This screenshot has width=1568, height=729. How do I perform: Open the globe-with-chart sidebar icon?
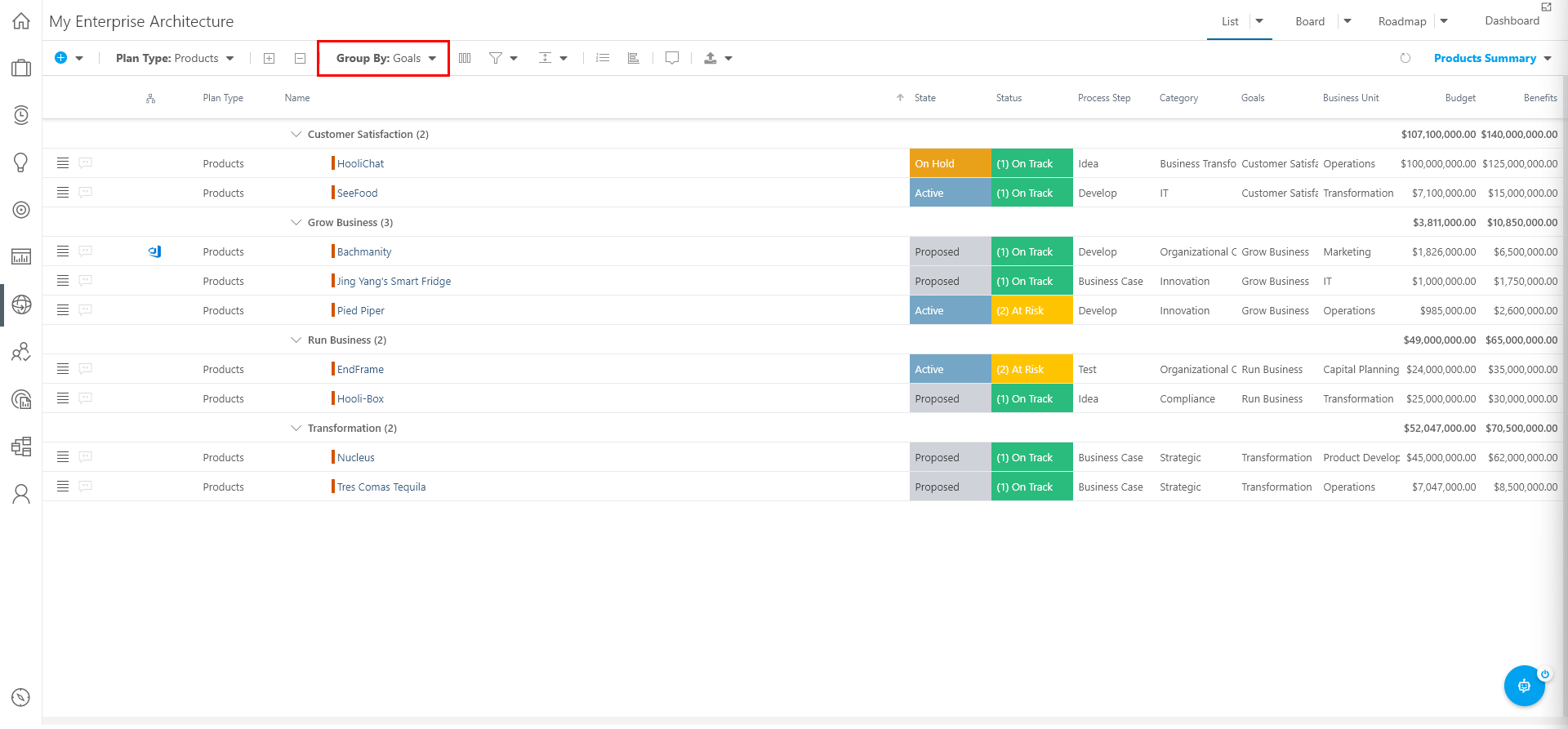click(21, 399)
